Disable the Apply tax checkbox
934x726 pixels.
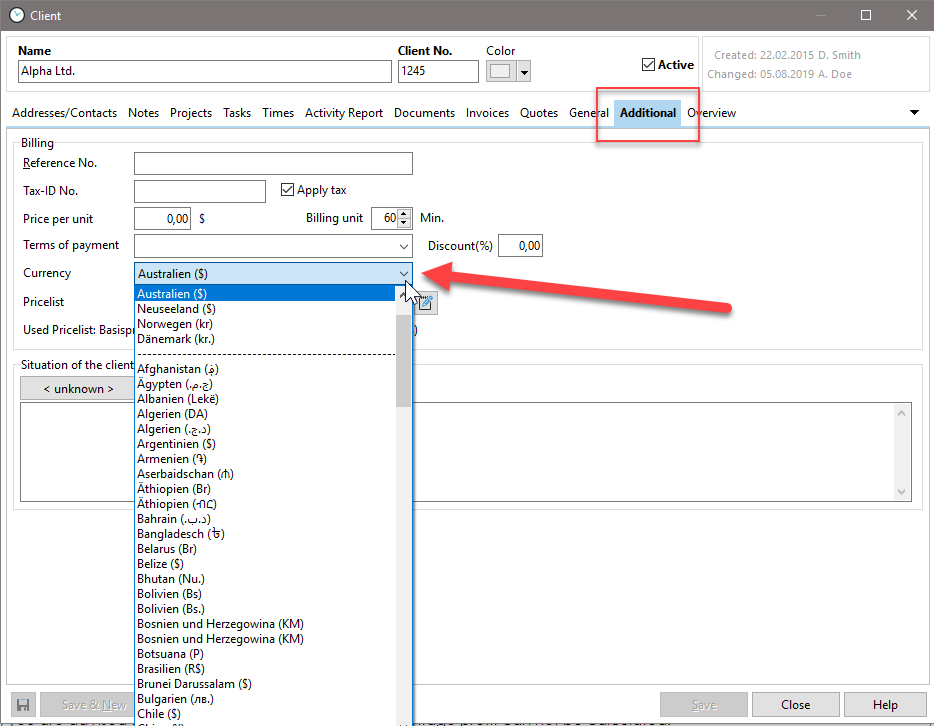(288, 190)
